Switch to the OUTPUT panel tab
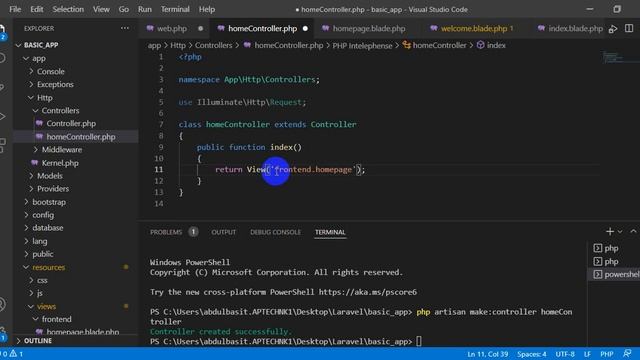The height and width of the screenshot is (360, 640). click(x=224, y=232)
